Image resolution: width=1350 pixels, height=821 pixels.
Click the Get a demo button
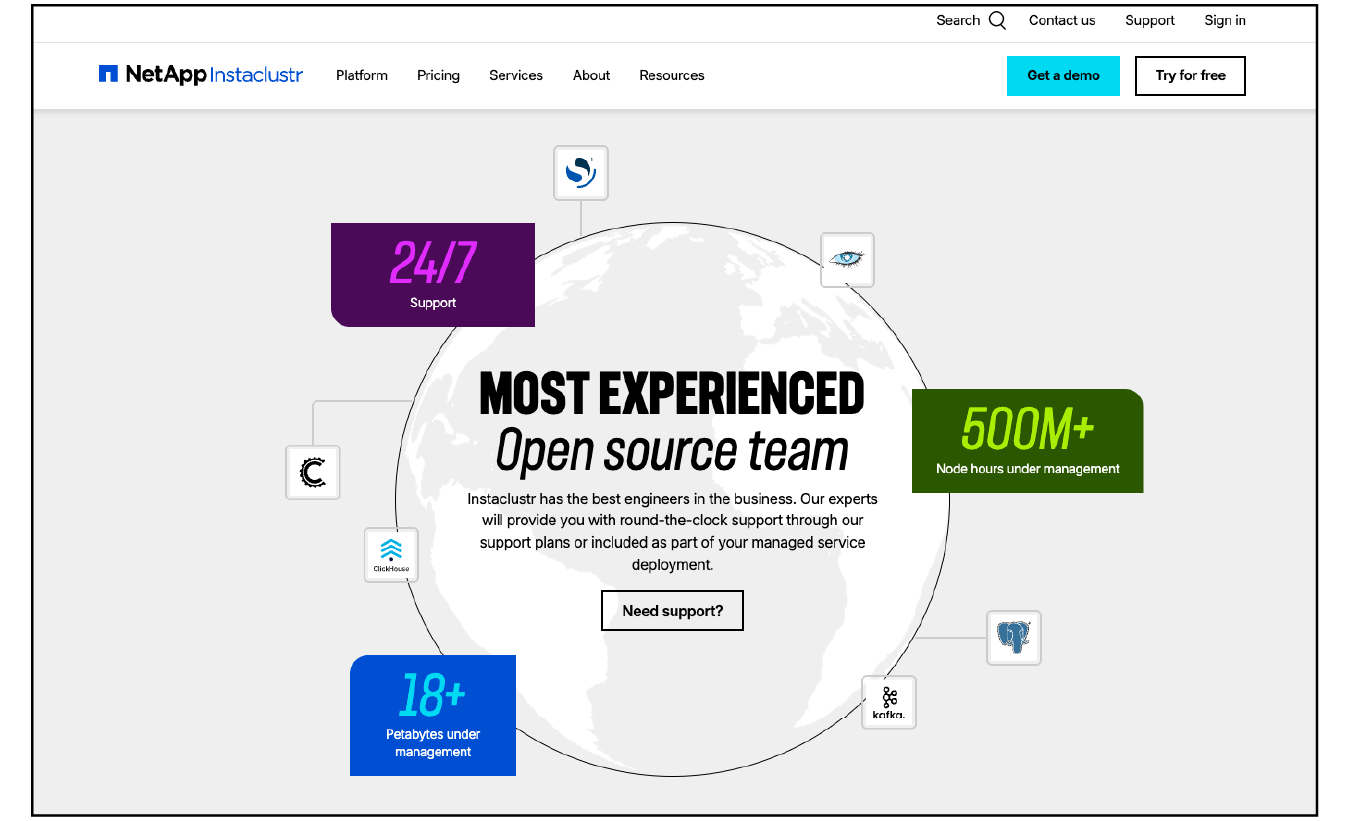[x=1063, y=75]
